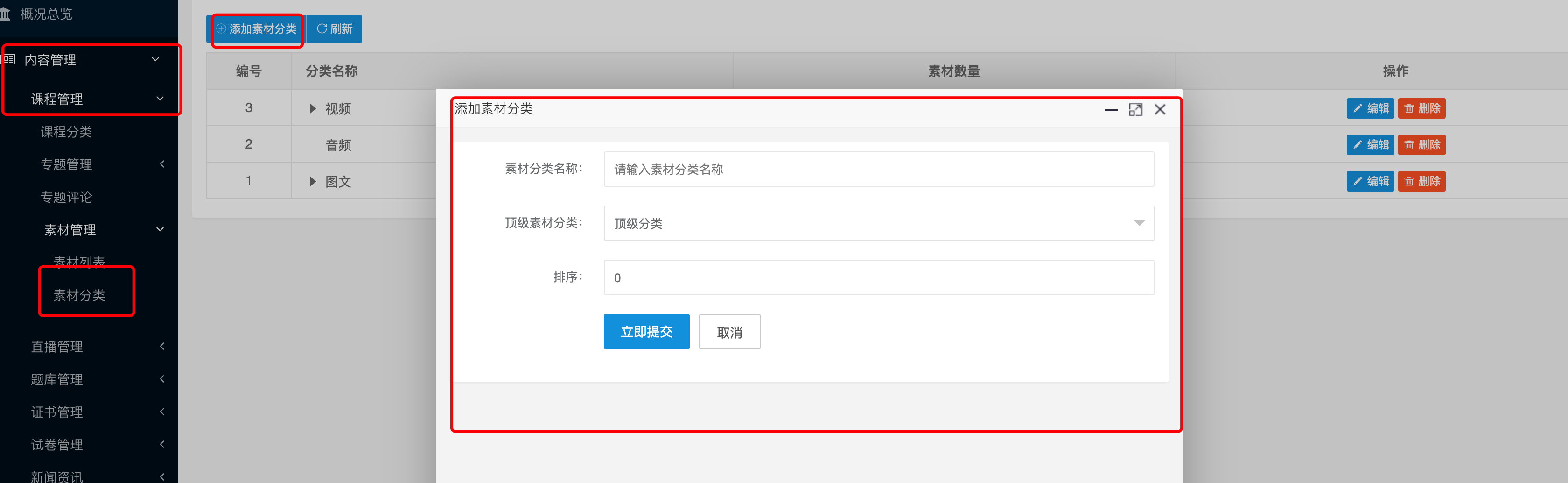Click the pencil icon in 音频 row

(1358, 145)
